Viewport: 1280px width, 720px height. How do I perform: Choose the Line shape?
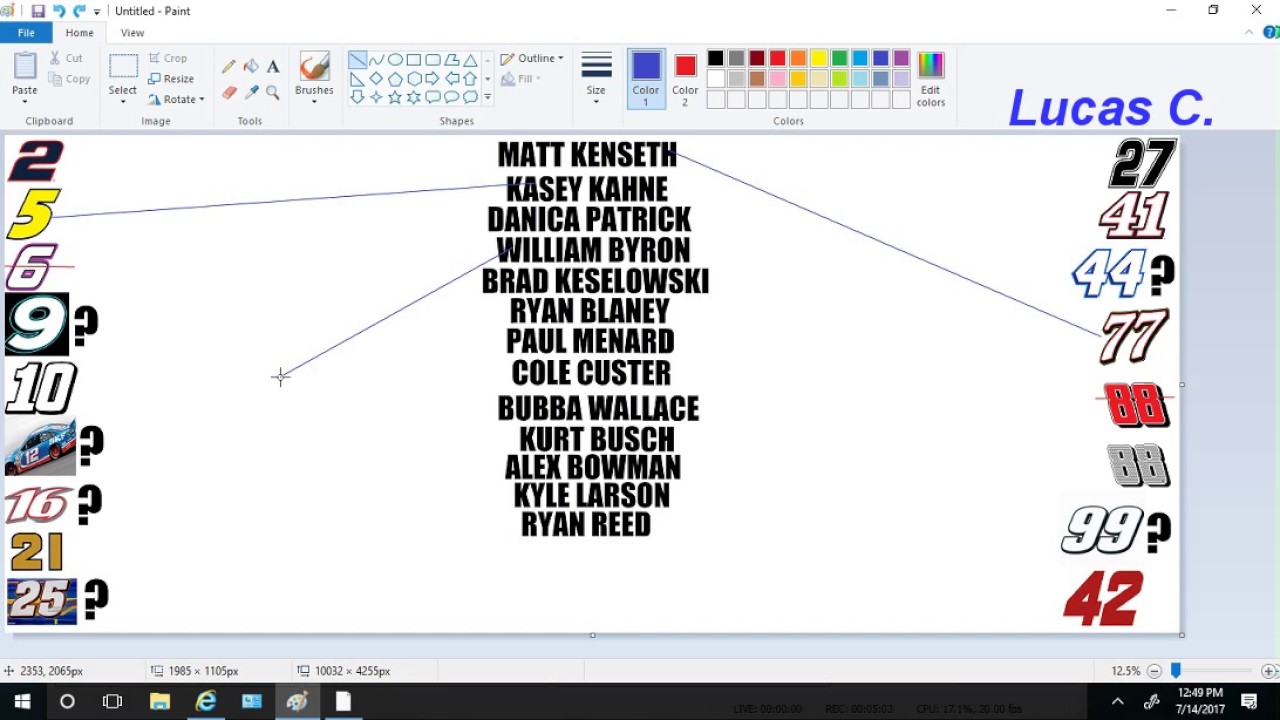[x=357, y=60]
